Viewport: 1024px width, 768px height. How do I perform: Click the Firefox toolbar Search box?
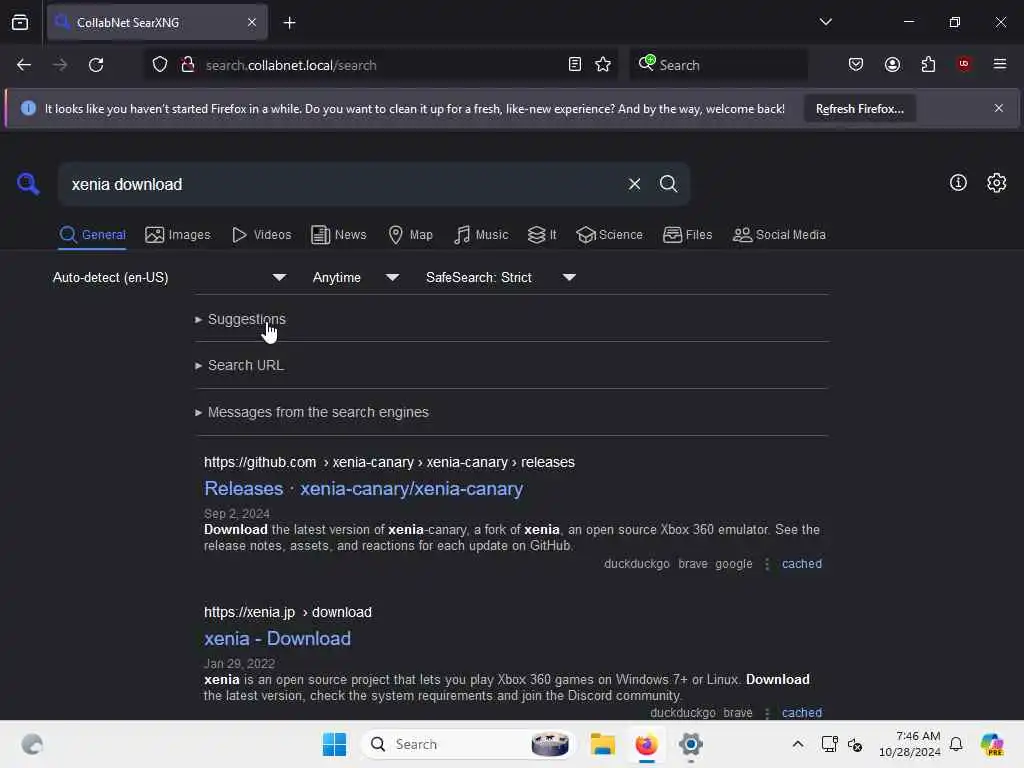(x=718, y=65)
